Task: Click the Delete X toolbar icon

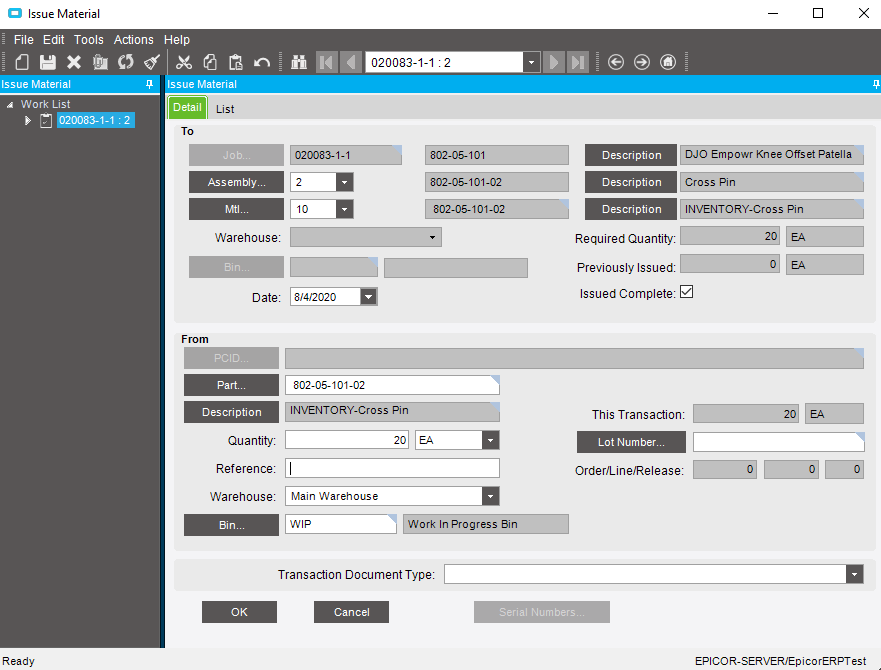Action: click(73, 62)
